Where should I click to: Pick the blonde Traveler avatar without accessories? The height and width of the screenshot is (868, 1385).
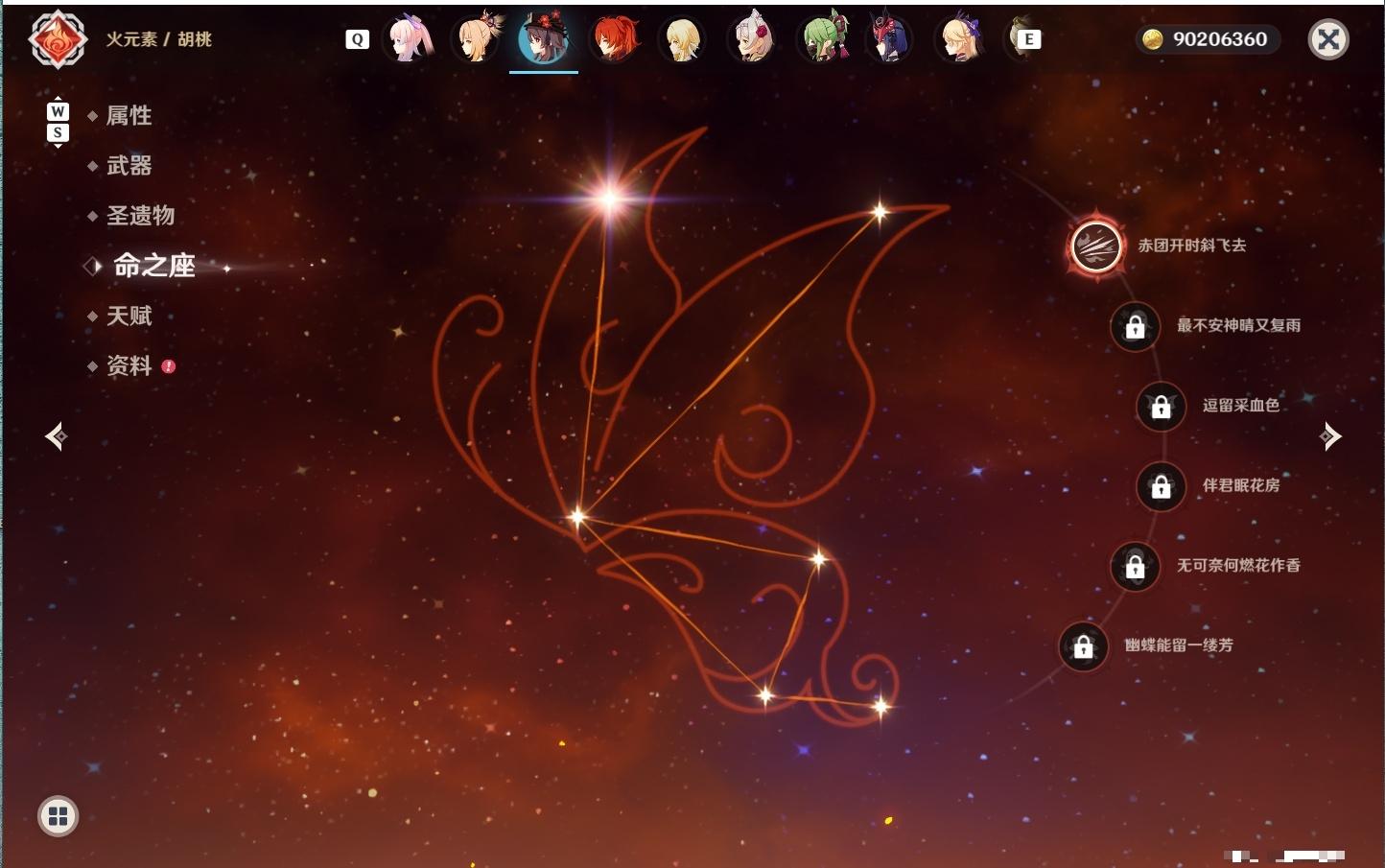[682, 39]
